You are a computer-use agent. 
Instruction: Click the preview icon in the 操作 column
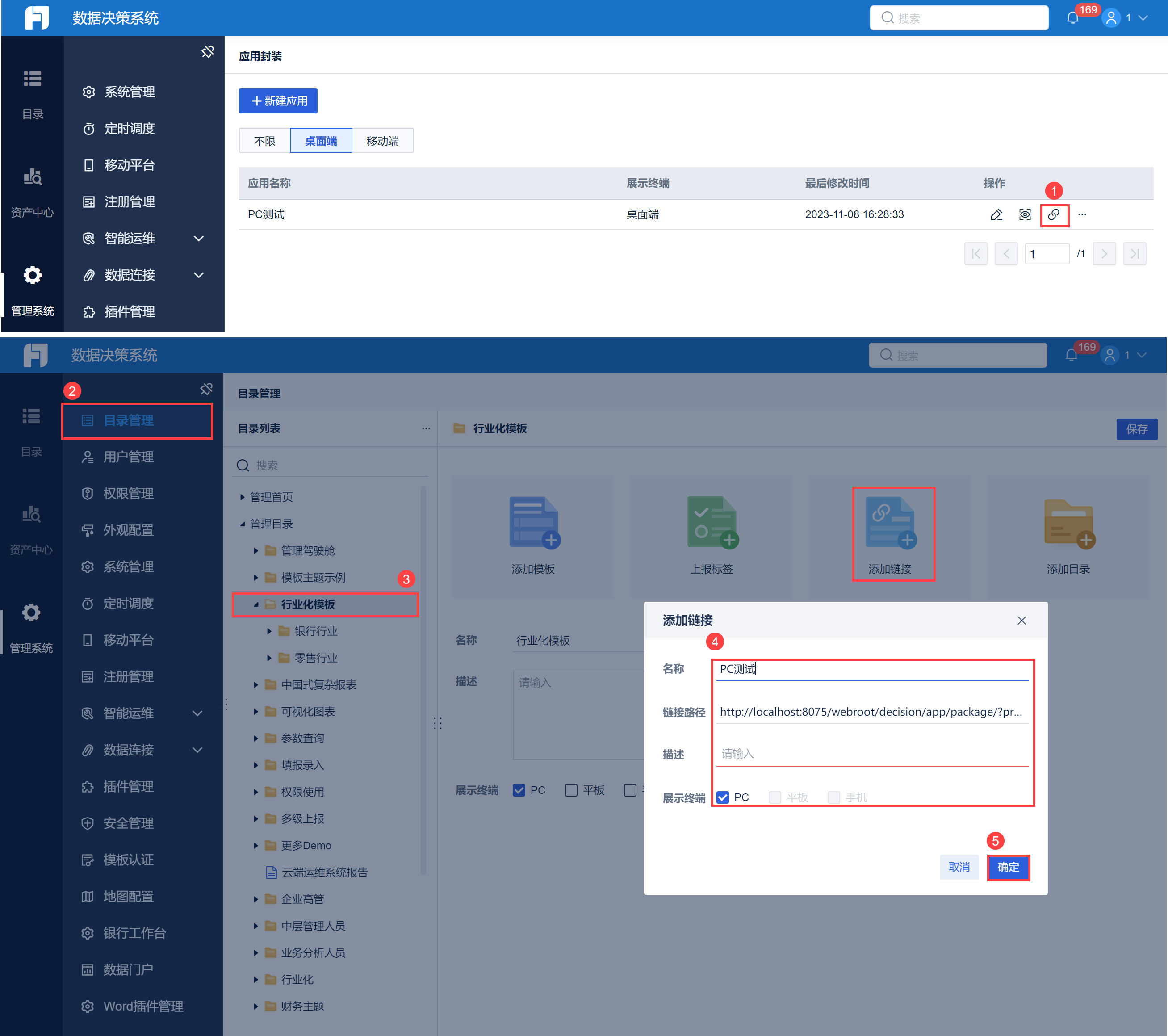tap(1025, 215)
